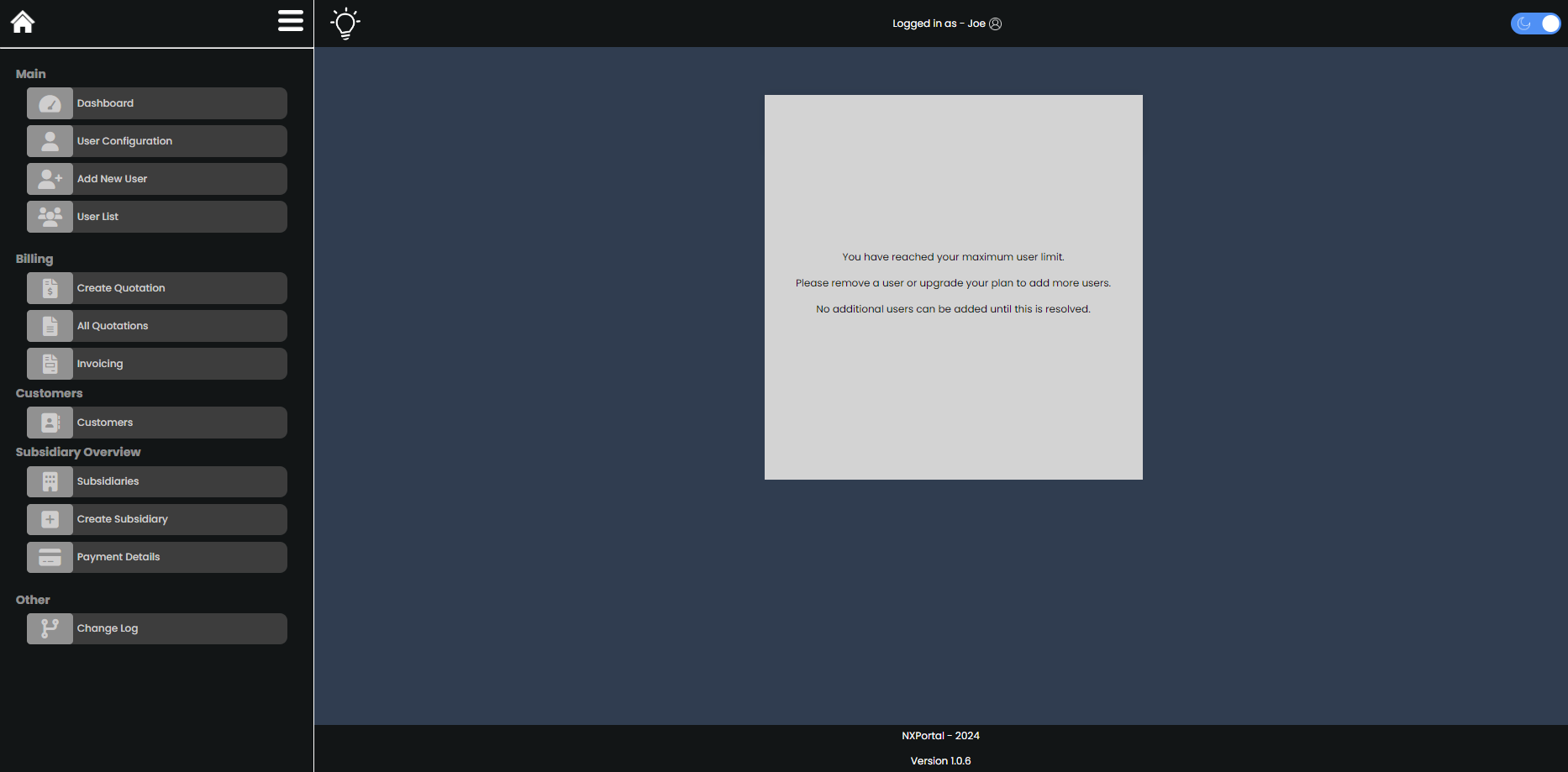This screenshot has width=1568, height=772.
Task: Click the 'NXPortal - 2024' footer text
Action: pos(940,736)
